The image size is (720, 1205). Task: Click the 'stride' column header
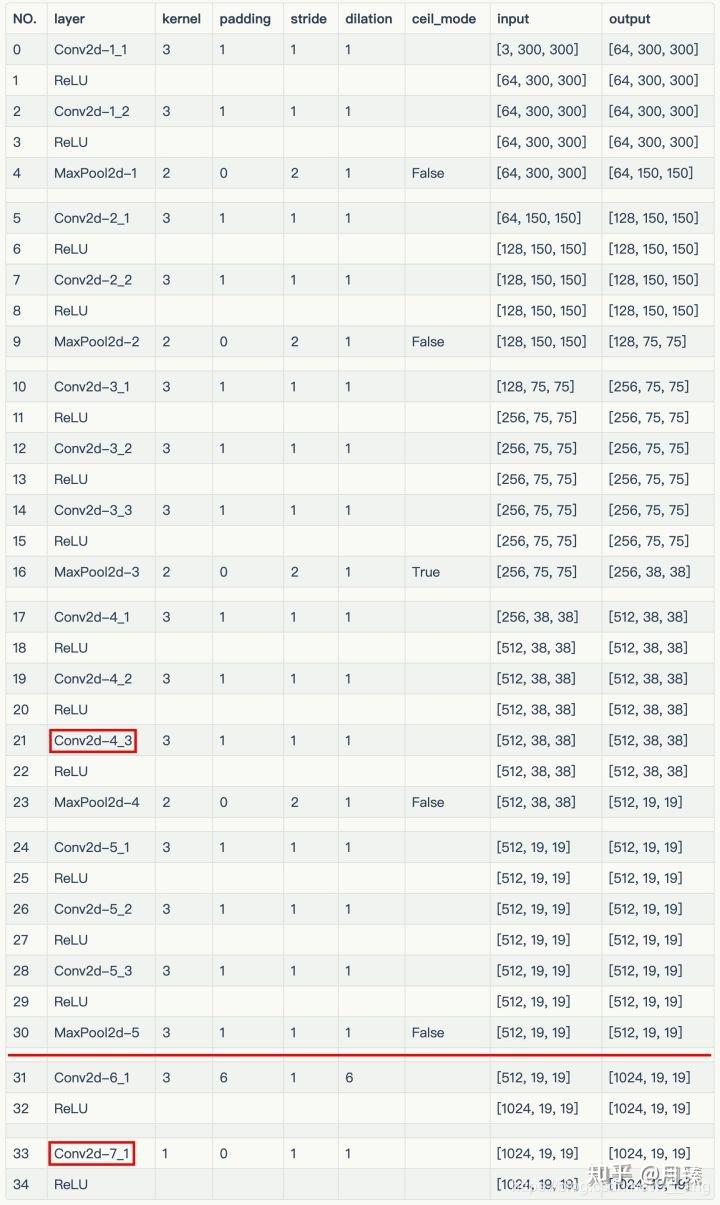(x=307, y=19)
